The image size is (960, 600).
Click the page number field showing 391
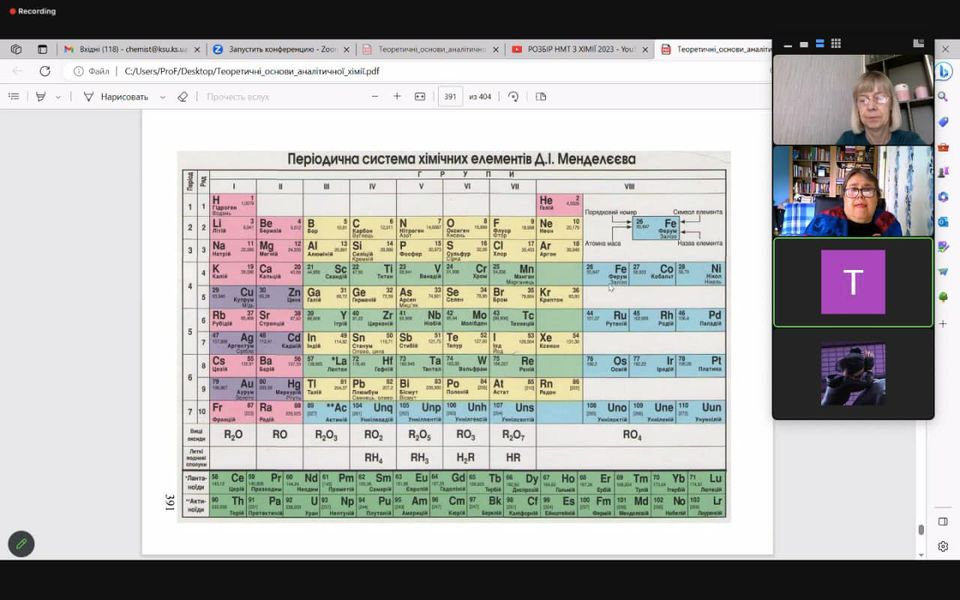click(x=451, y=97)
